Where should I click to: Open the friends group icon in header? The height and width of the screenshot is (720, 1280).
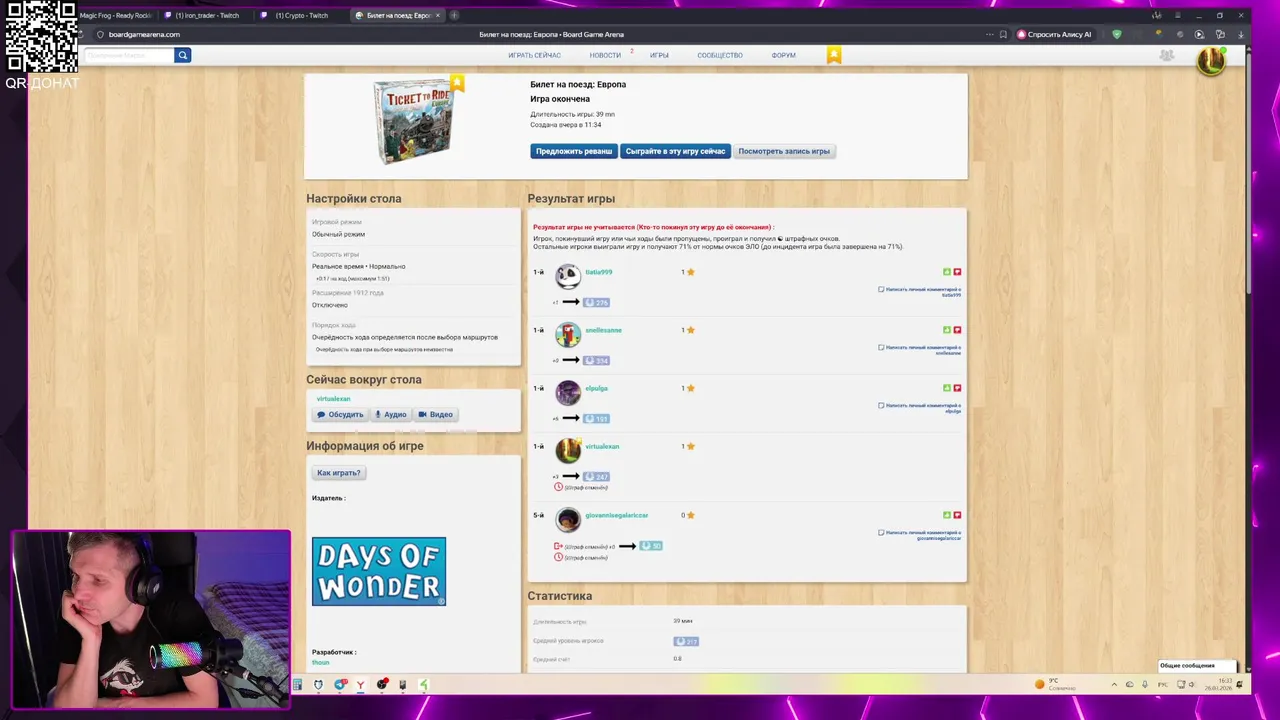1166,55
